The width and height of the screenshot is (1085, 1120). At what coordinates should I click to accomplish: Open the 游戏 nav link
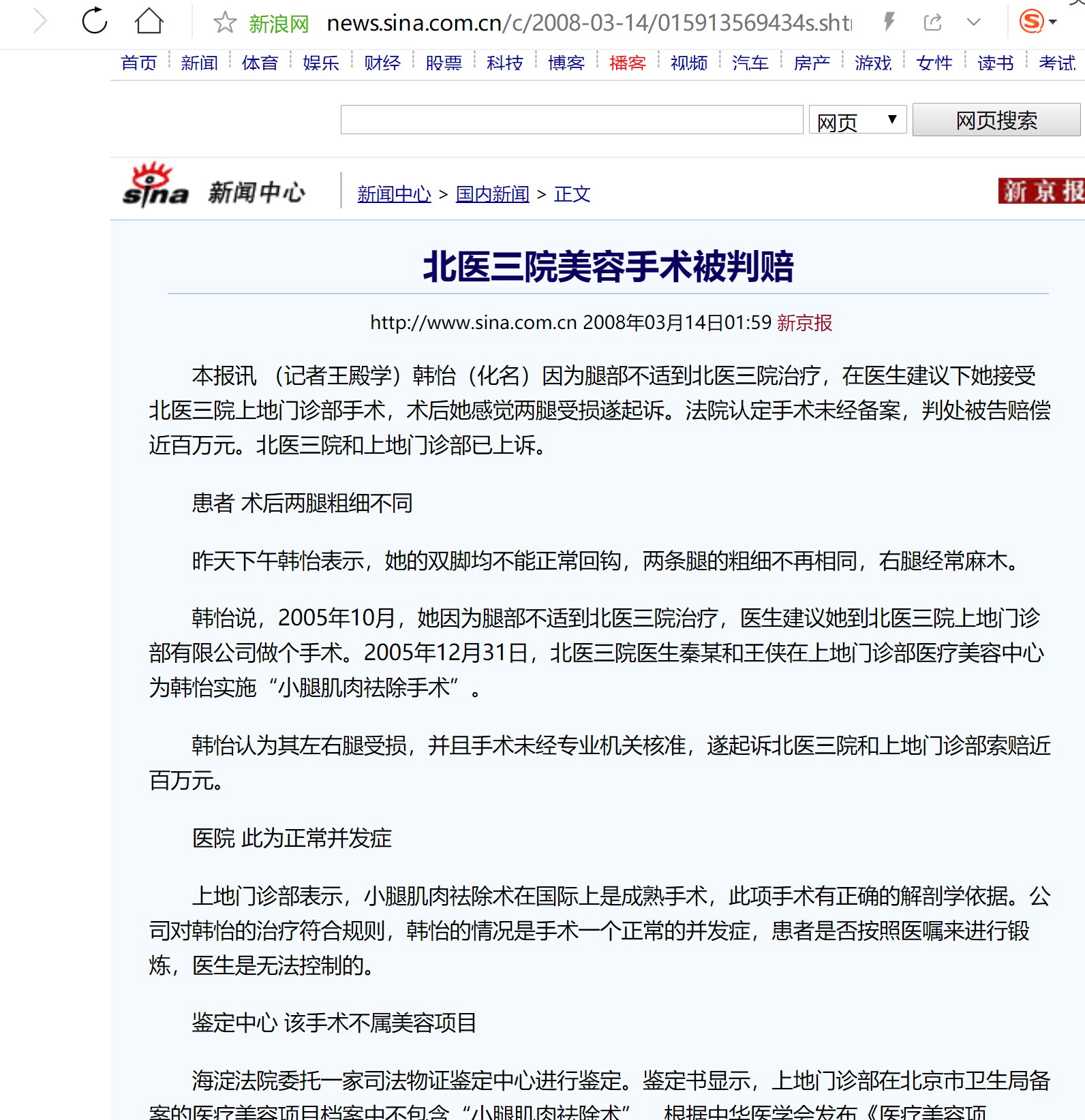(873, 63)
